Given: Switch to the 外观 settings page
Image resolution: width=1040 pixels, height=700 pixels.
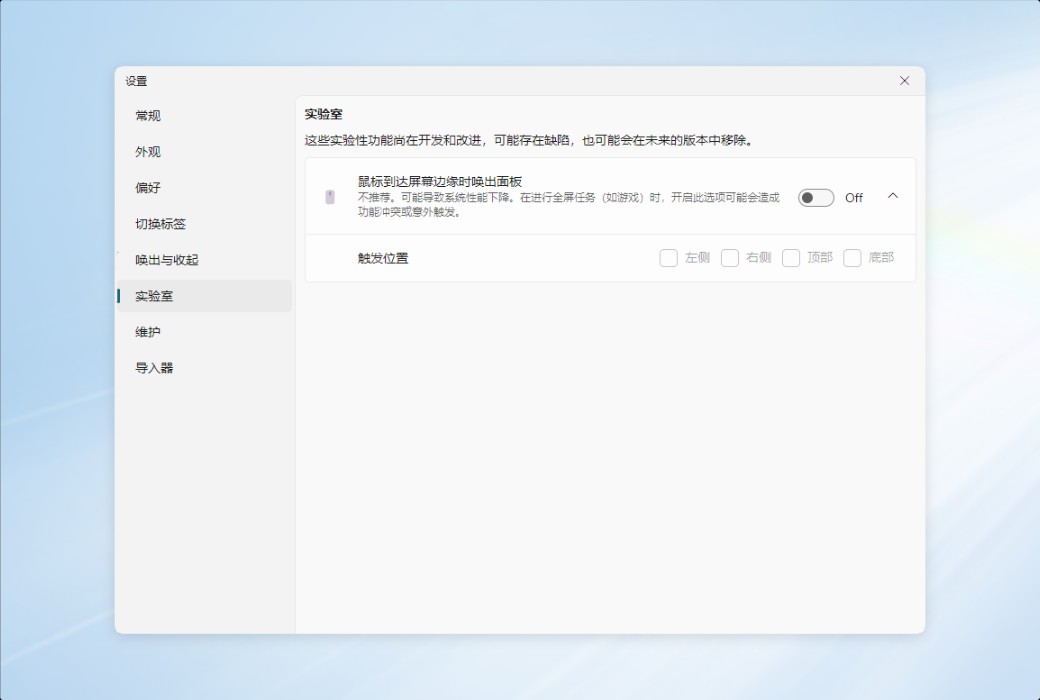Looking at the screenshot, I should (204, 151).
